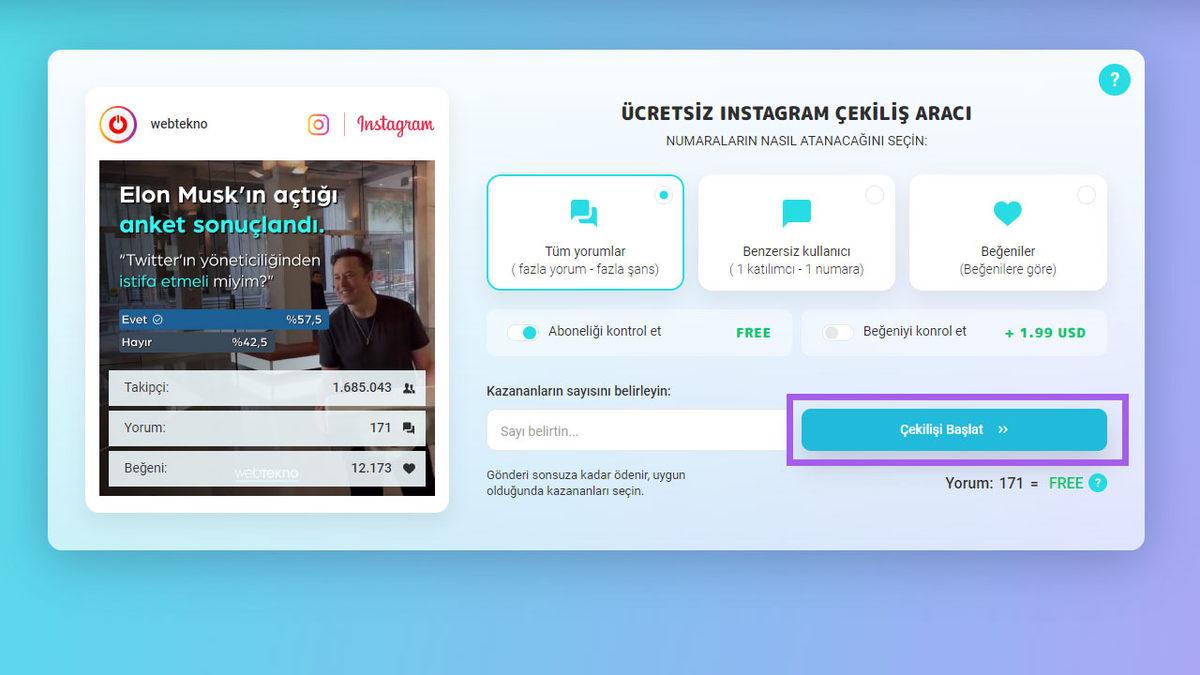Click the speech bubble icon on Tüm yorumlar card
Image resolution: width=1200 pixels, height=675 pixels.
584,214
